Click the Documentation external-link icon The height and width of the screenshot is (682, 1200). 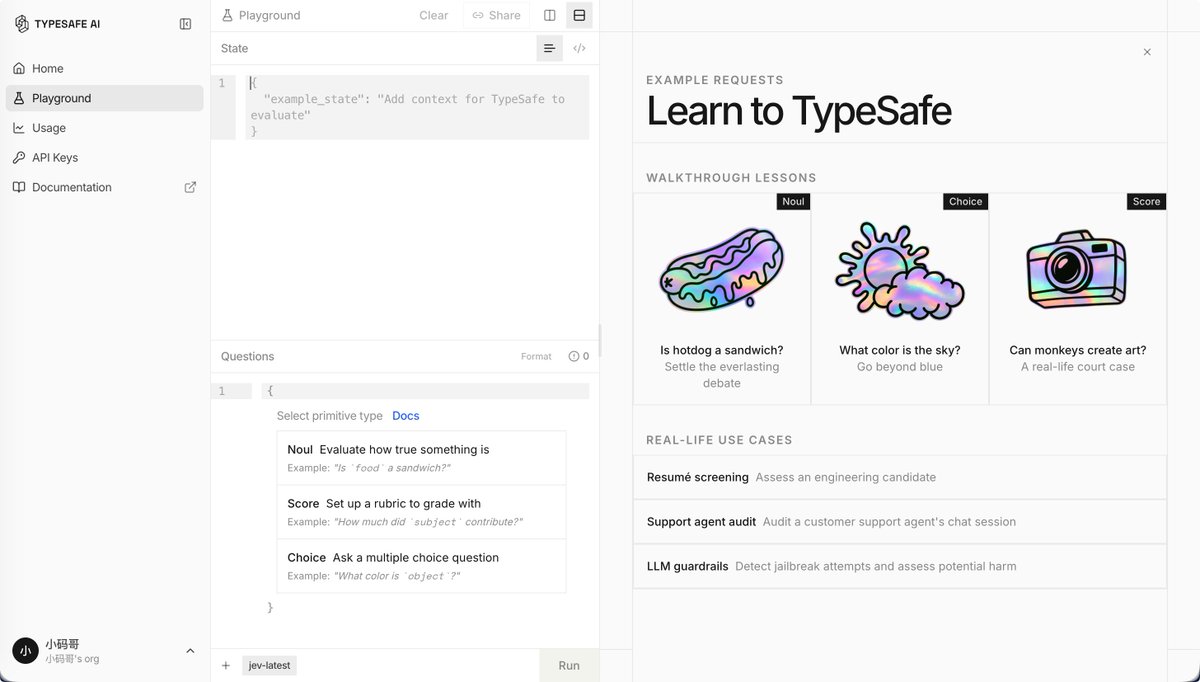[190, 187]
